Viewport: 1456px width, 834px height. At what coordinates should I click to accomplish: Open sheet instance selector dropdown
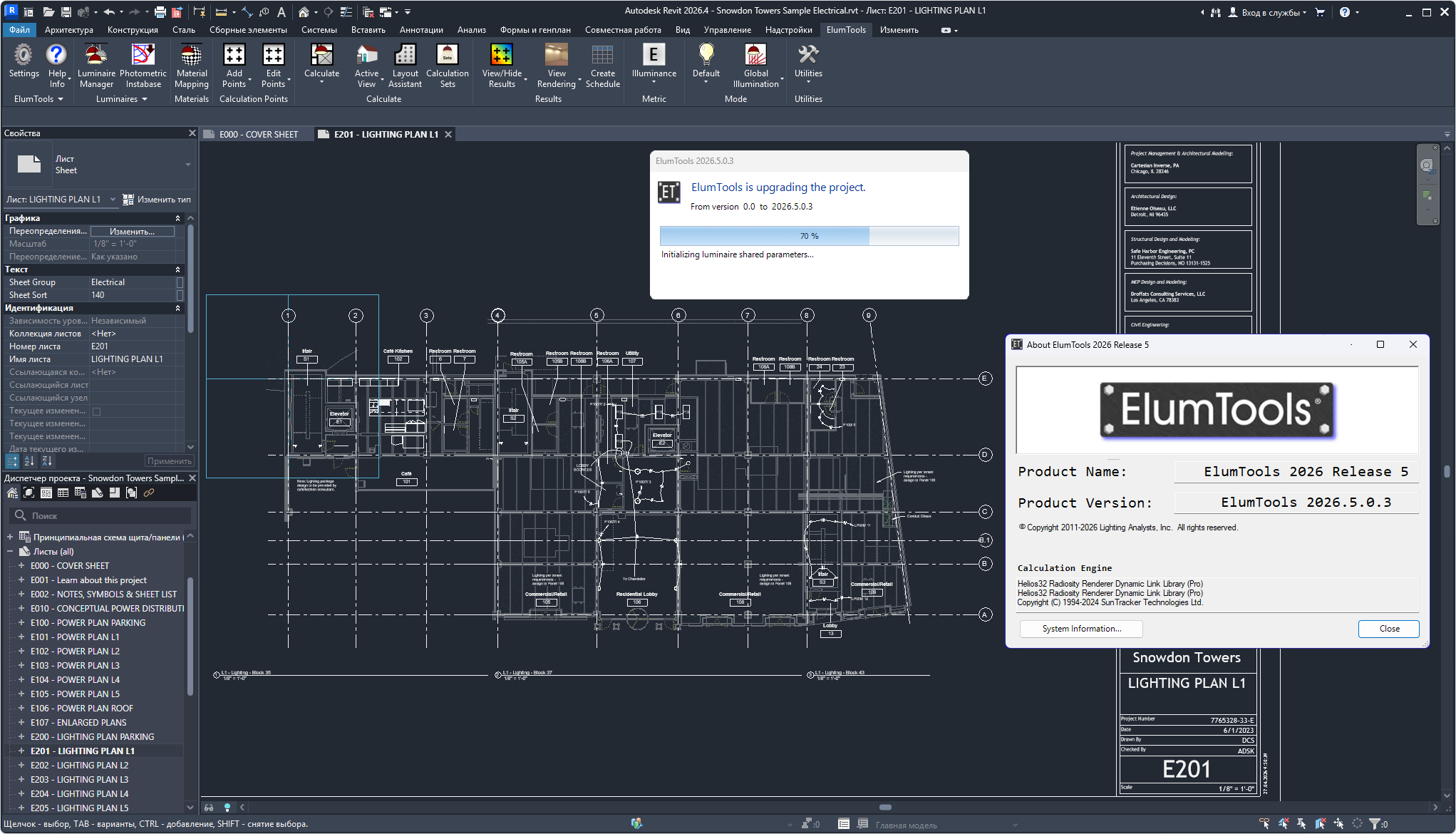(x=112, y=200)
